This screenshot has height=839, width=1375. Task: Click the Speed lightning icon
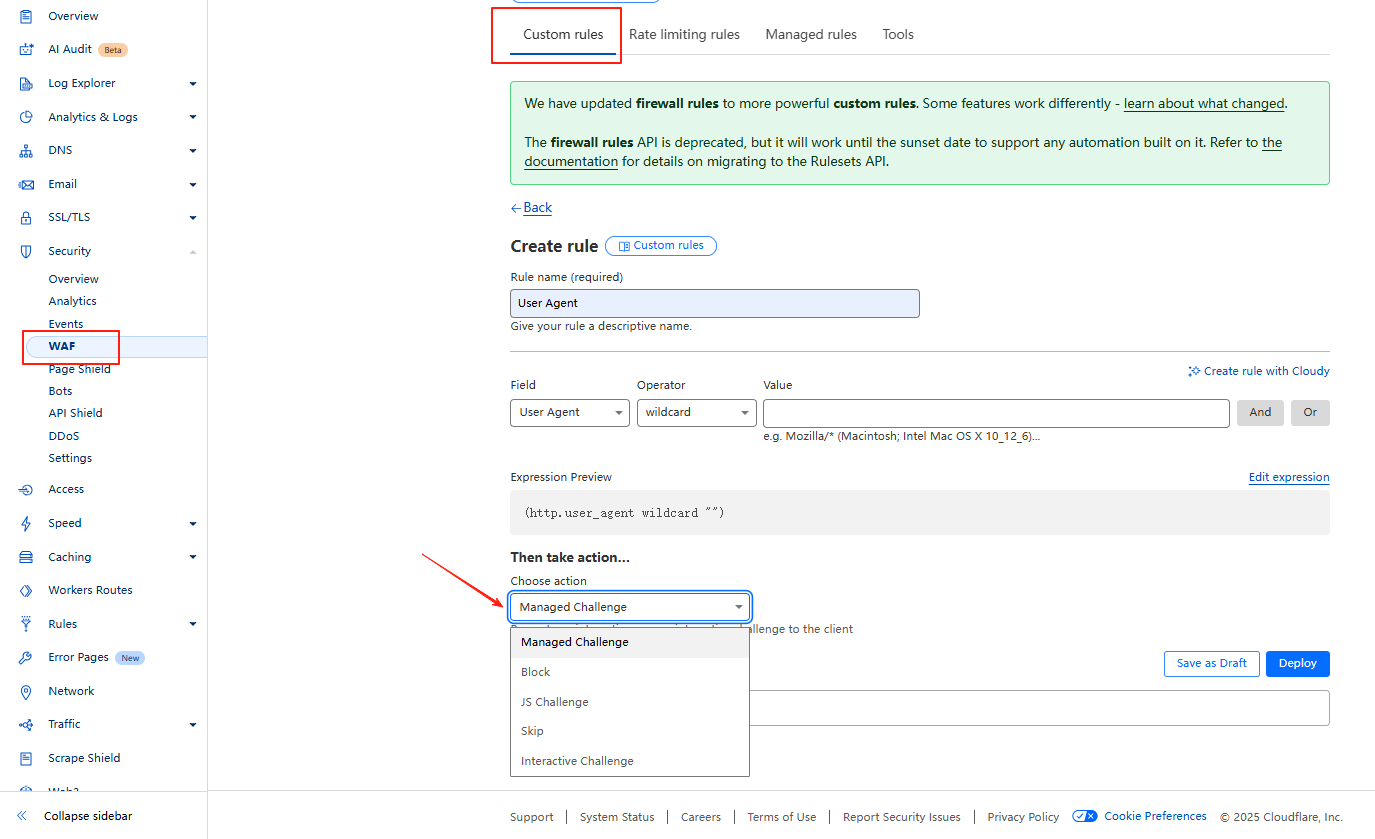[27, 523]
